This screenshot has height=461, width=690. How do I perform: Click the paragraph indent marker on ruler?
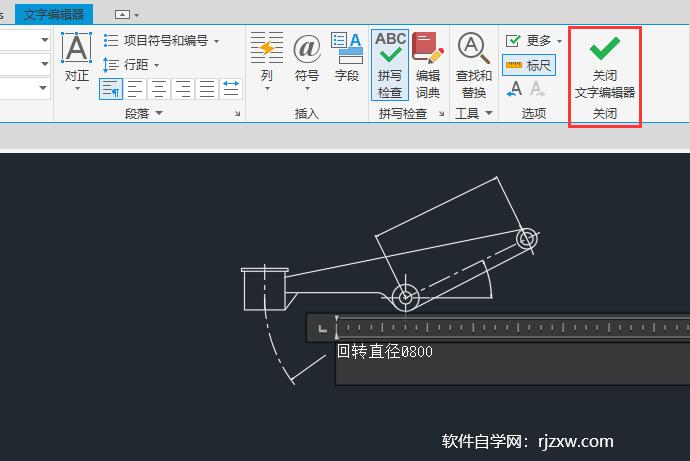(337, 336)
